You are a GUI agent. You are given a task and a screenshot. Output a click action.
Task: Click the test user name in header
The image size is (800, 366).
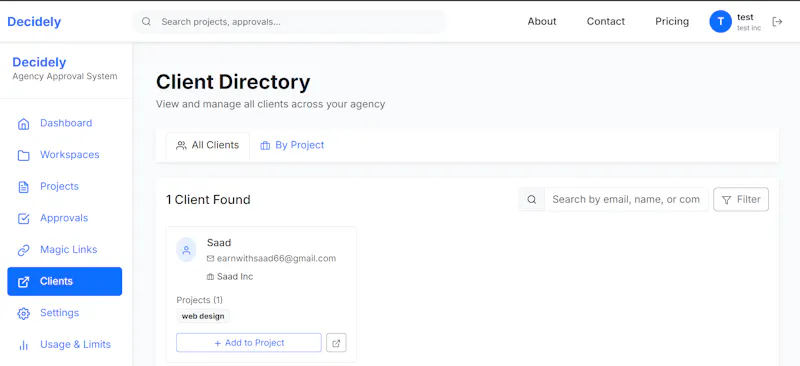pos(745,17)
